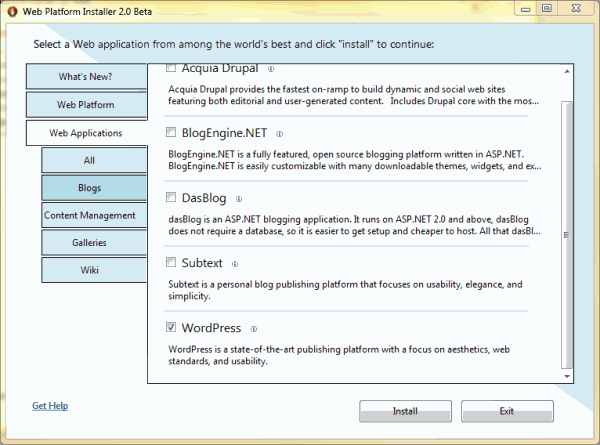Image resolution: width=600 pixels, height=445 pixels.
Task: Click the vertical scrollbar thumb
Action: [x=567, y=235]
